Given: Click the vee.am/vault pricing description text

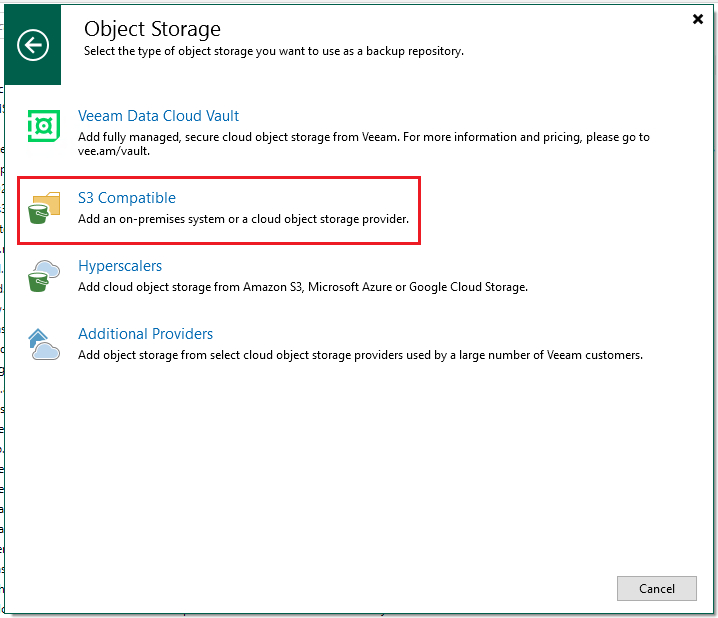Looking at the screenshot, I should [x=364, y=144].
